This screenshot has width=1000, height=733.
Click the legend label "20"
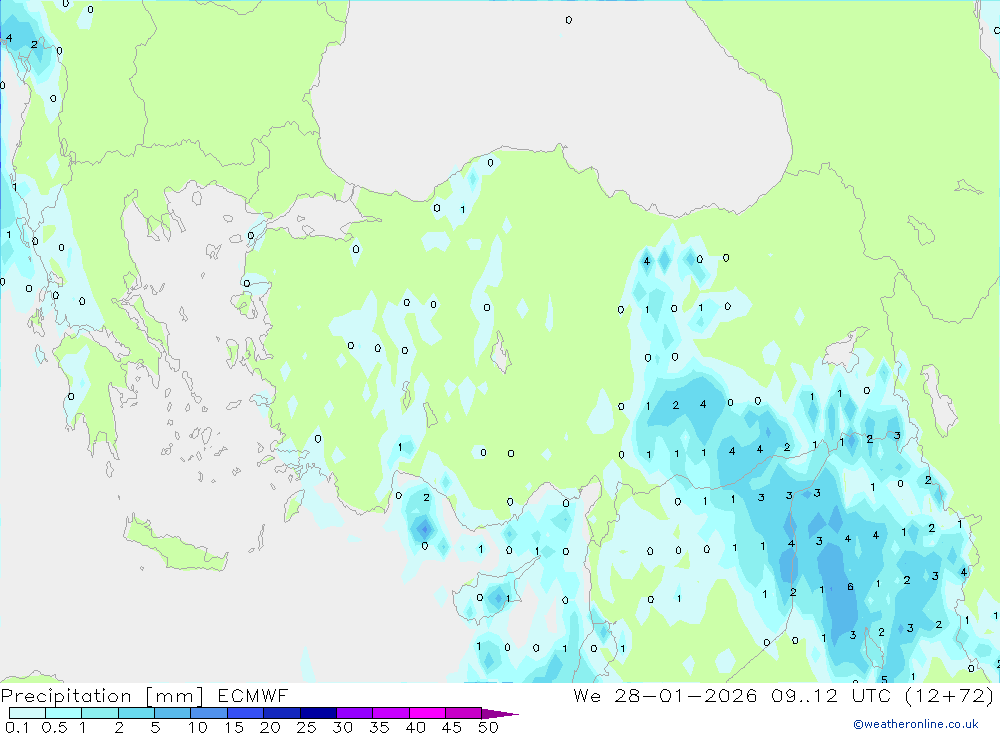(x=270, y=727)
